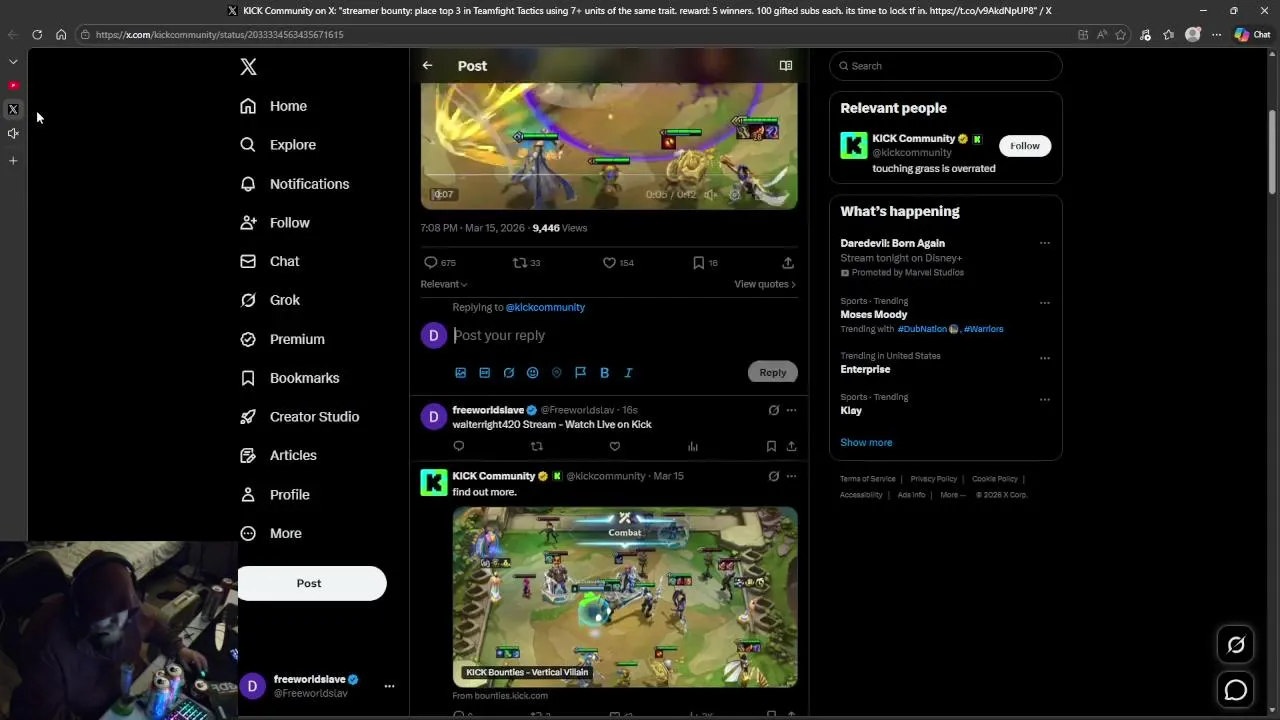Click Grok enhance icon in reply toolbar
The image size is (1280, 720).
pos(509,373)
